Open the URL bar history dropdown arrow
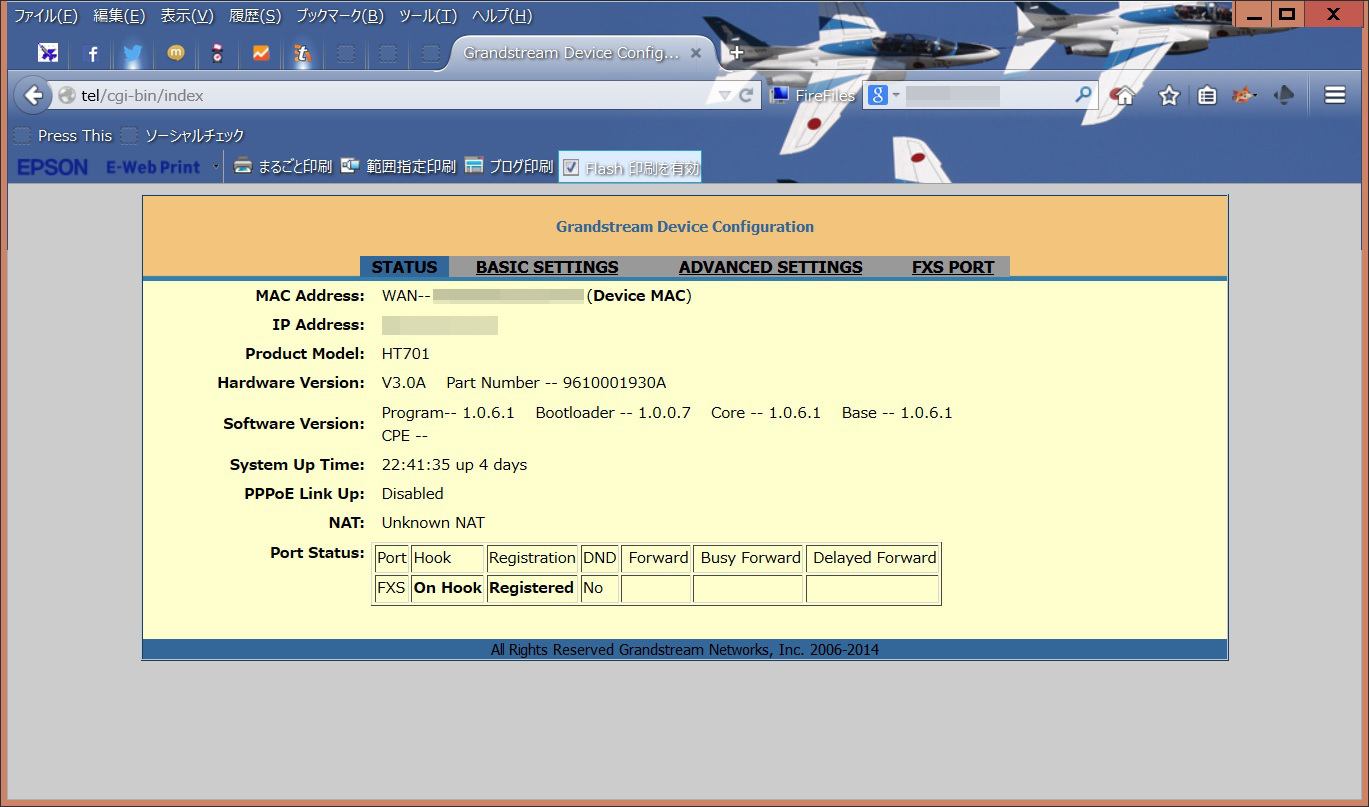The image size is (1369, 807). [725, 96]
